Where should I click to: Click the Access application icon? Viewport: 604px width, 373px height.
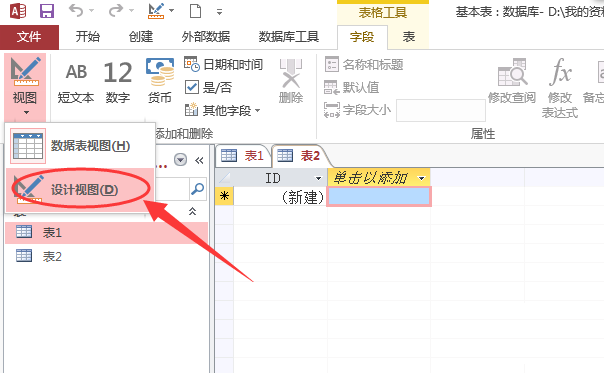click(18, 11)
